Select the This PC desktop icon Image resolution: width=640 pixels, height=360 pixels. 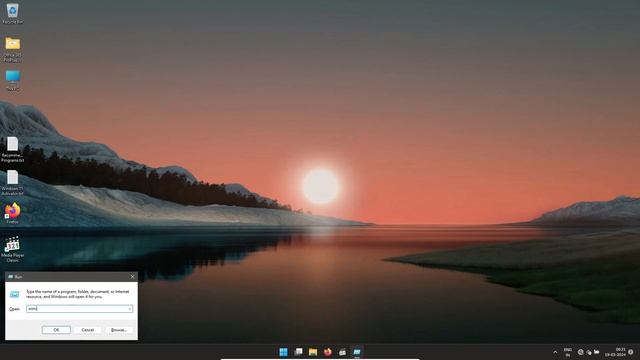(12, 80)
